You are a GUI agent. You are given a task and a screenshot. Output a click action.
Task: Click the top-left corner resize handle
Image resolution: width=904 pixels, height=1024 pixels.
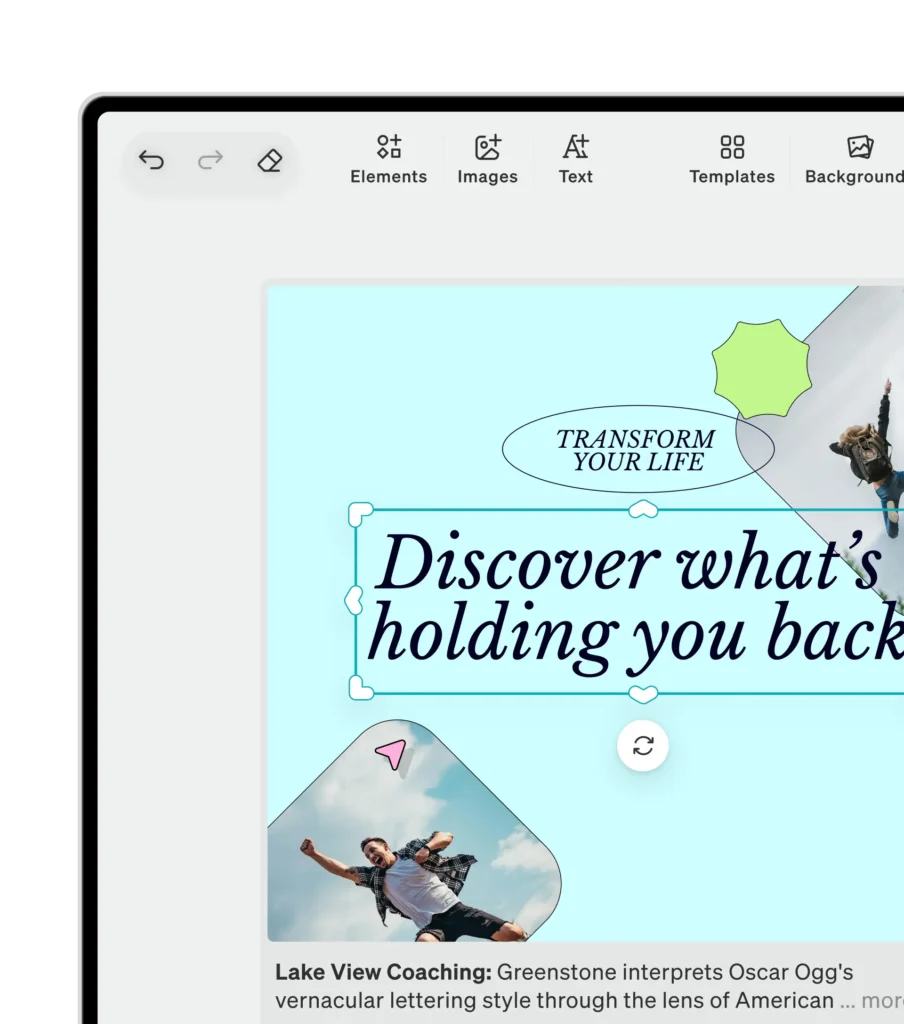point(360,514)
